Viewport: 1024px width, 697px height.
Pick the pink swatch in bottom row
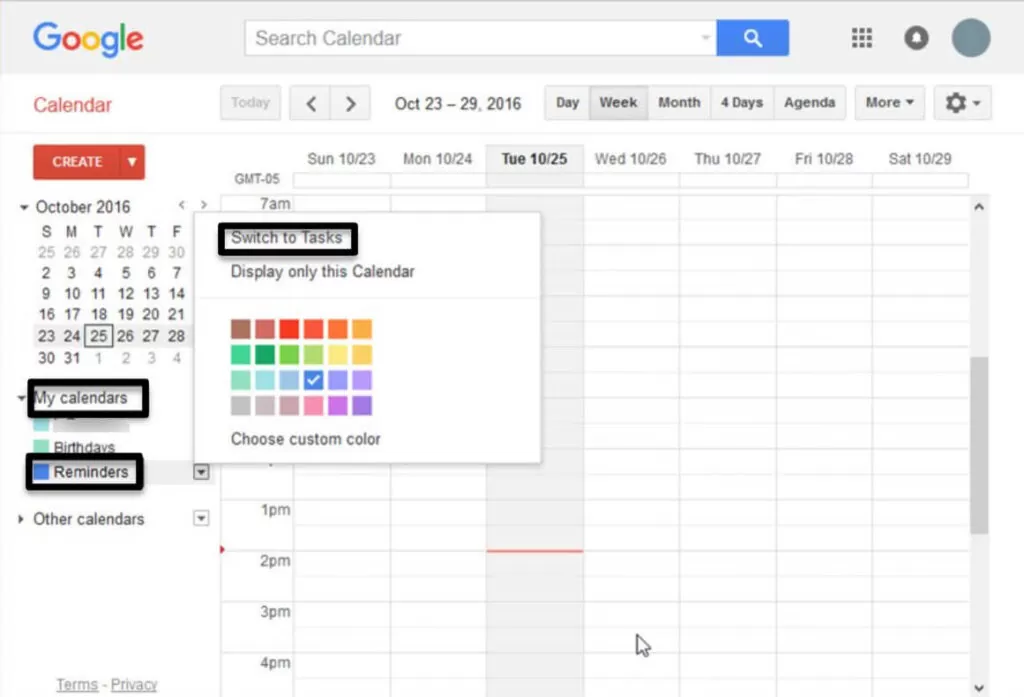[313, 405]
